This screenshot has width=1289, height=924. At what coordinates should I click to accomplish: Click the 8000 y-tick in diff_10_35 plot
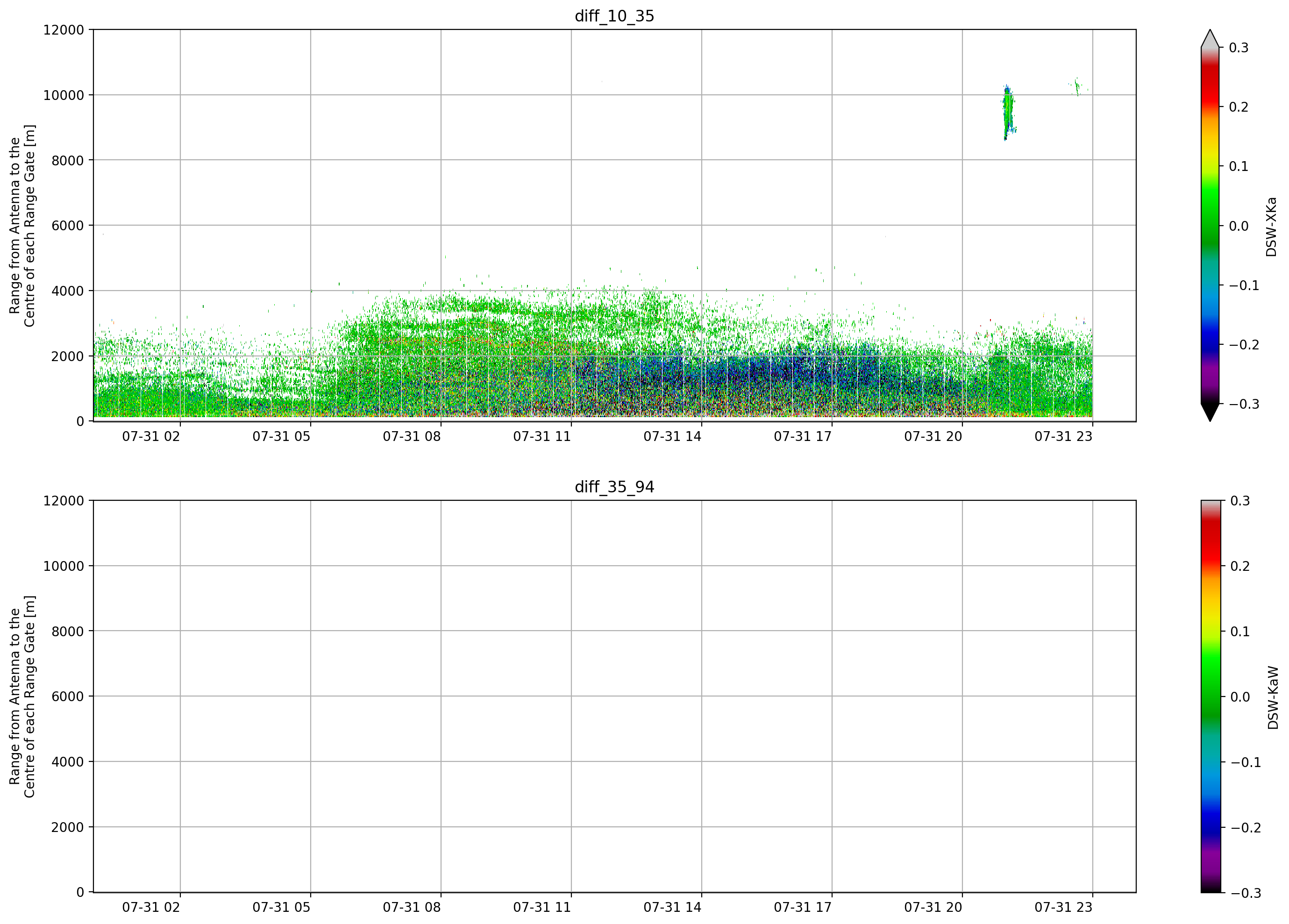tap(68, 160)
